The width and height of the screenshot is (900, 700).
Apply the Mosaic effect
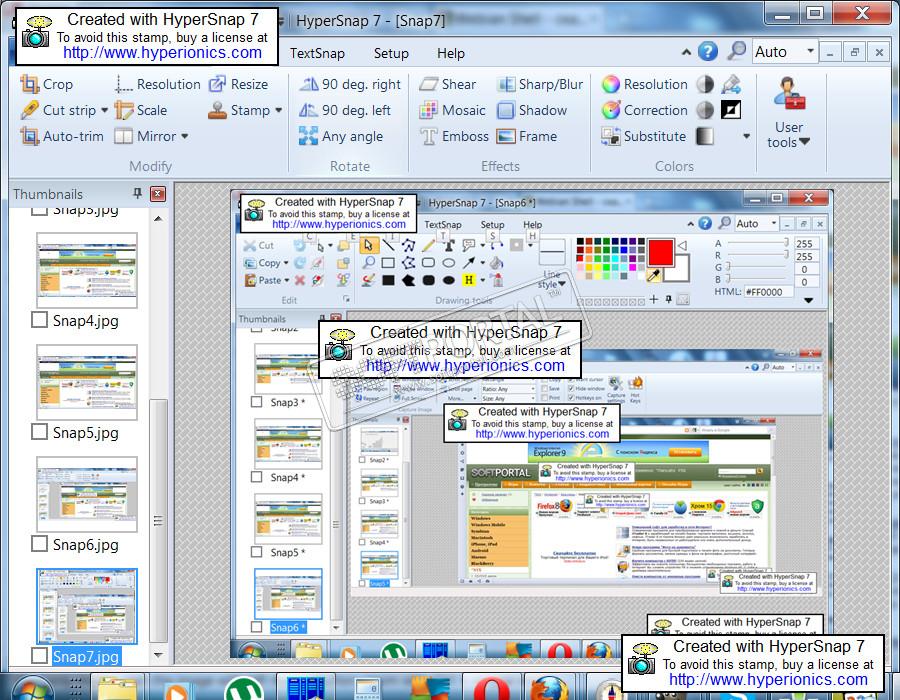point(452,110)
